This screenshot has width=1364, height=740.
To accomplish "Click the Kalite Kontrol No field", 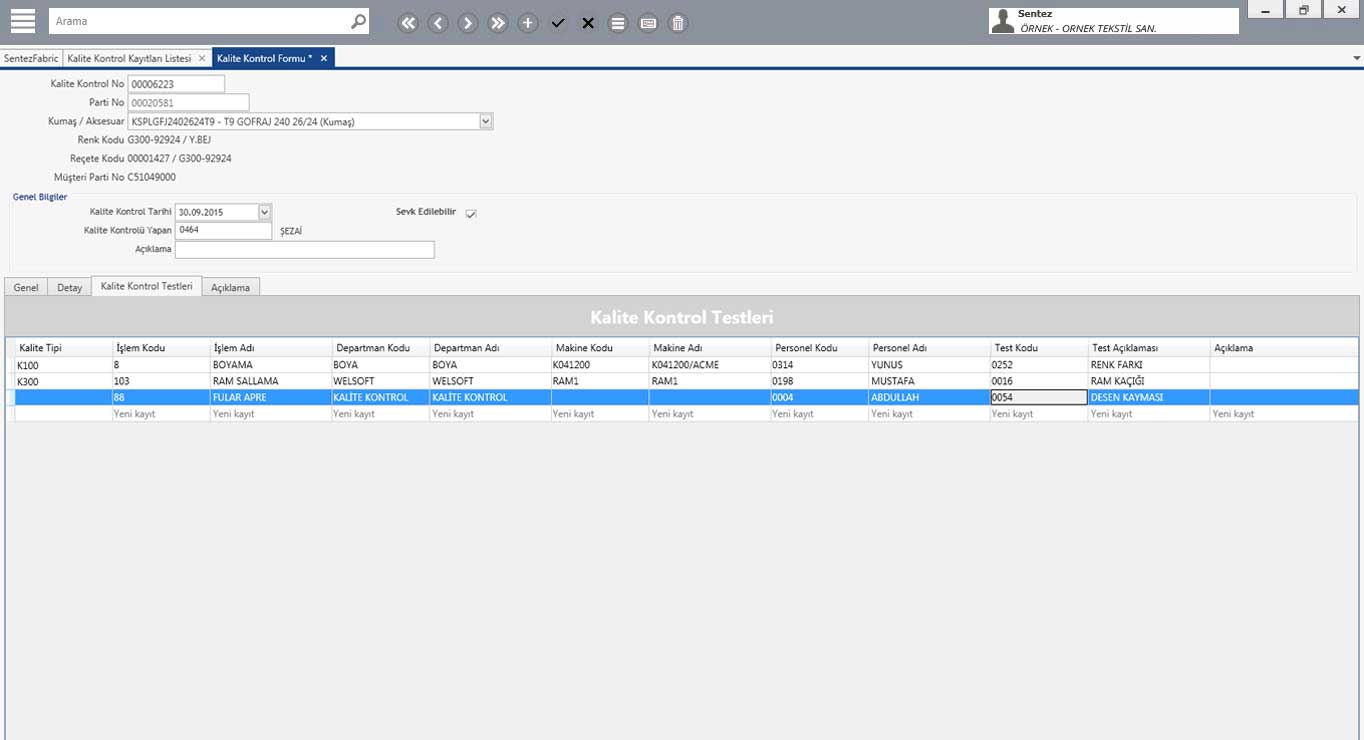I will (x=176, y=84).
